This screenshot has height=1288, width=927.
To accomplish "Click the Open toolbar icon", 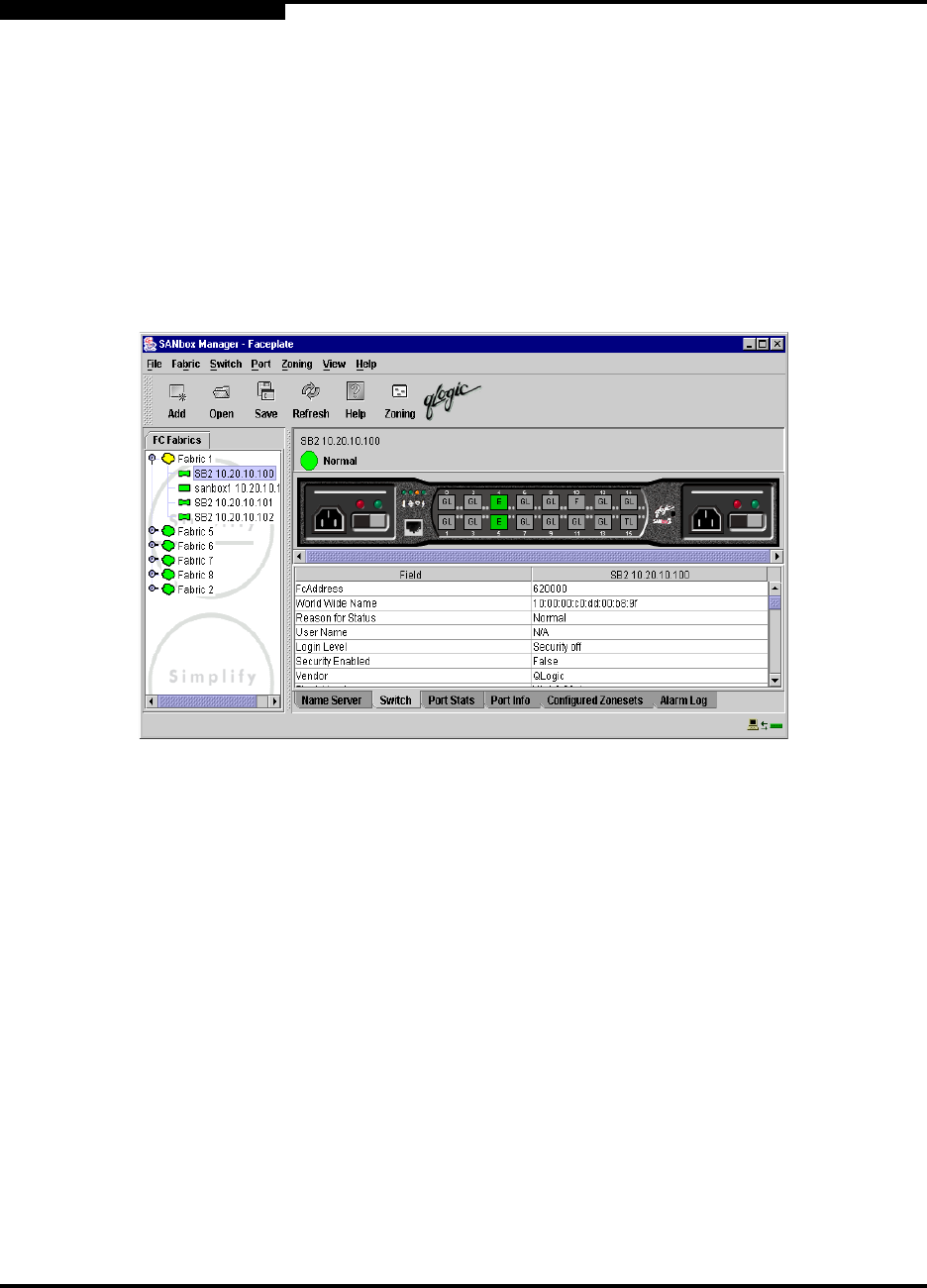I will pyautogui.click(x=221, y=392).
